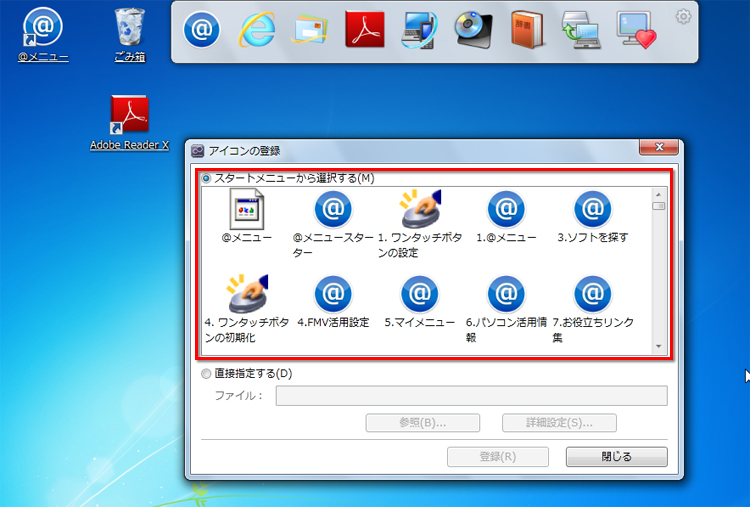Click the 閉じる button
The image size is (750, 507).
click(617, 457)
